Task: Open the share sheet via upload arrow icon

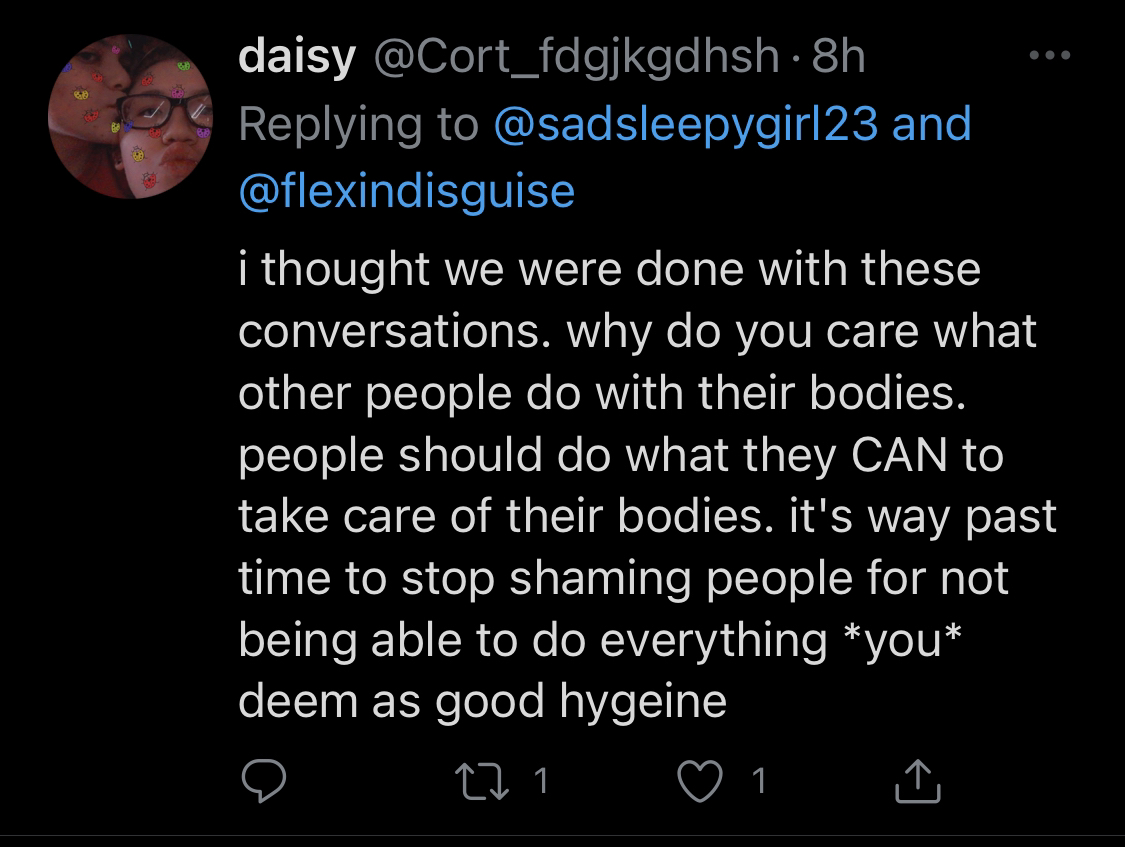Action: click(x=918, y=780)
